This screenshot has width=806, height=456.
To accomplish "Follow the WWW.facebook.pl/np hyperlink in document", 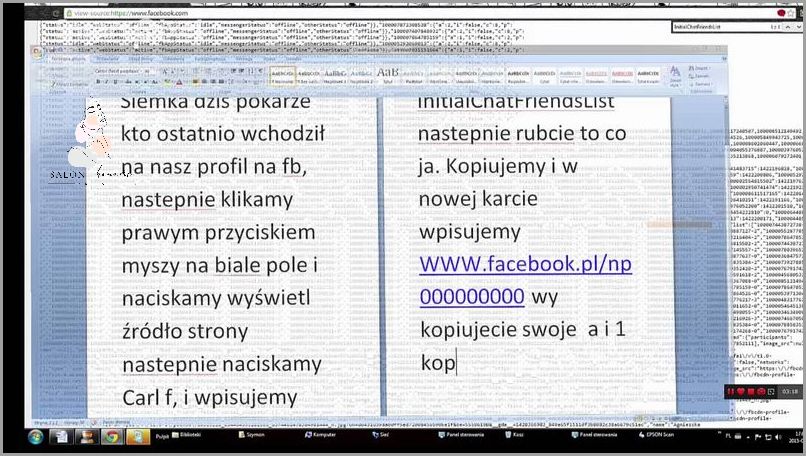I will coord(525,264).
